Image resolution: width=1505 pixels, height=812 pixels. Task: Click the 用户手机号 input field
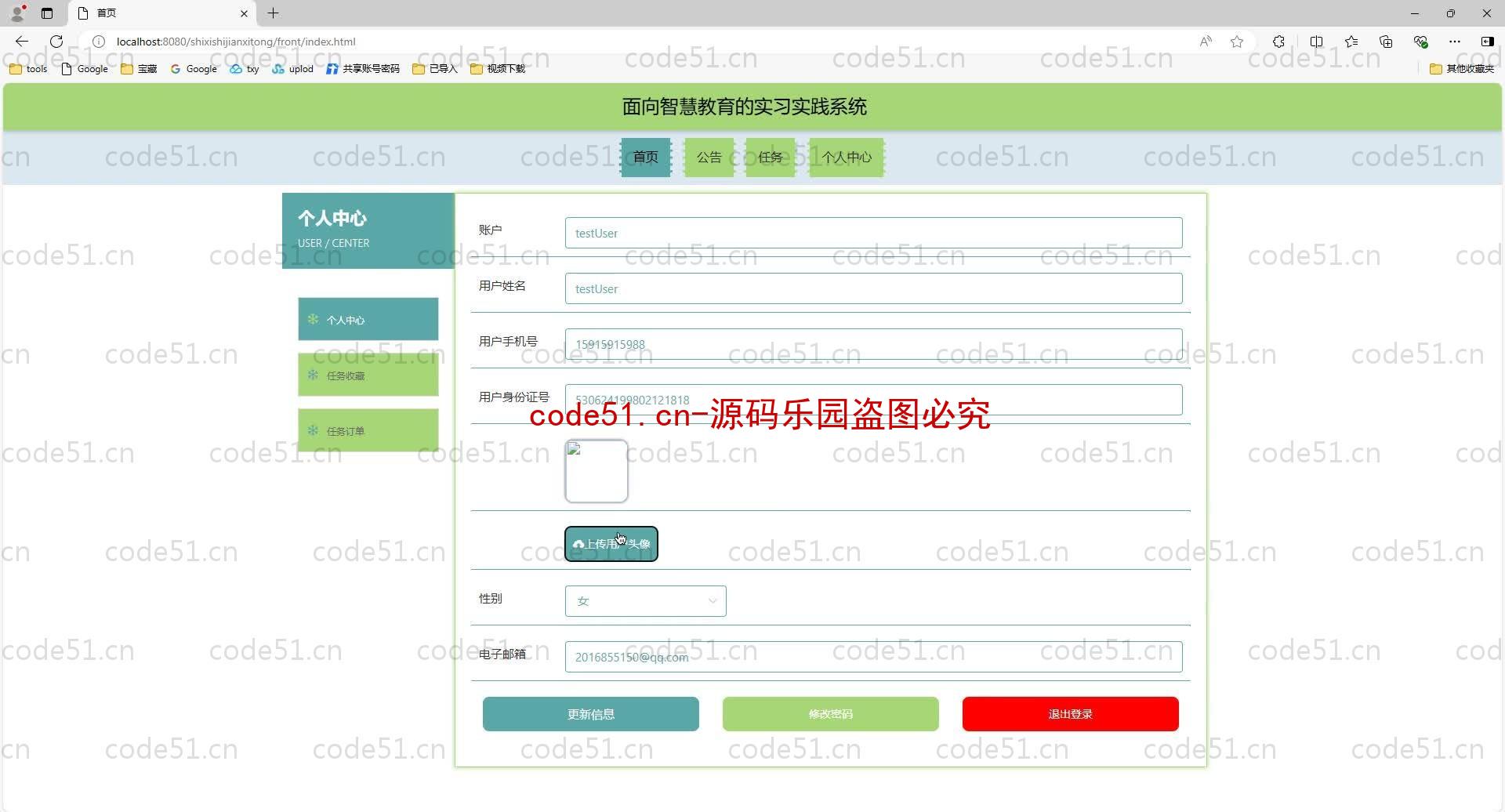(873, 344)
